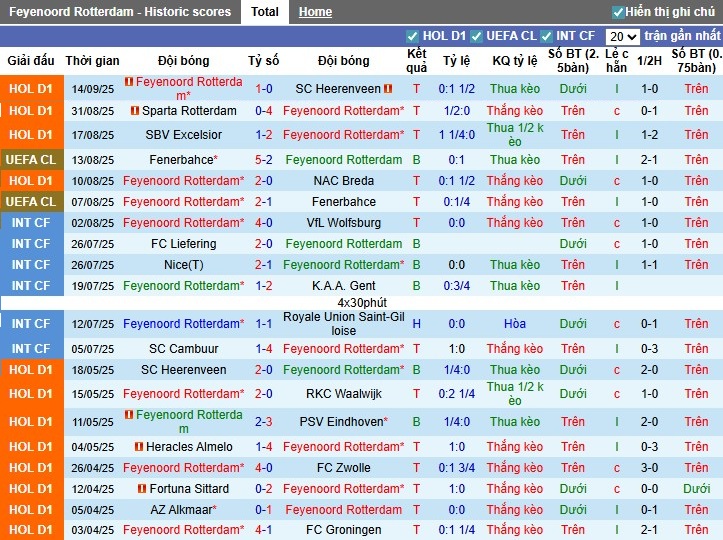Screen dimensions: 723x540
Task: Open the recent matches count dropdown
Action: pyautogui.click(x=621, y=36)
